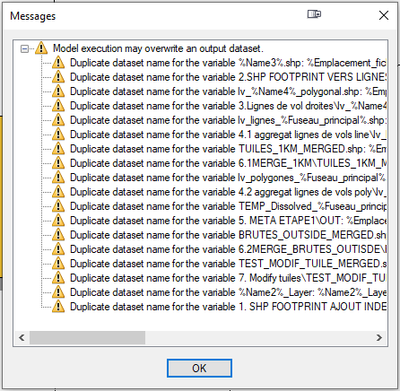This screenshot has height=391, width=400.
Task: Select the warning for lv_%Name4%_polygonal.shp
Action: [x=228, y=91]
